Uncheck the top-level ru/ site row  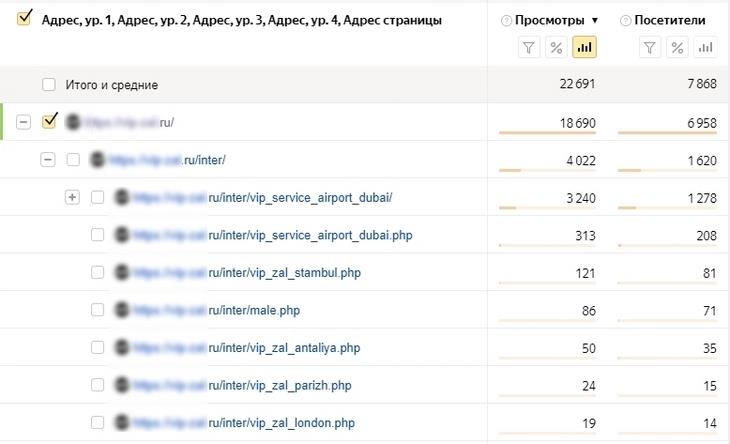point(49,122)
